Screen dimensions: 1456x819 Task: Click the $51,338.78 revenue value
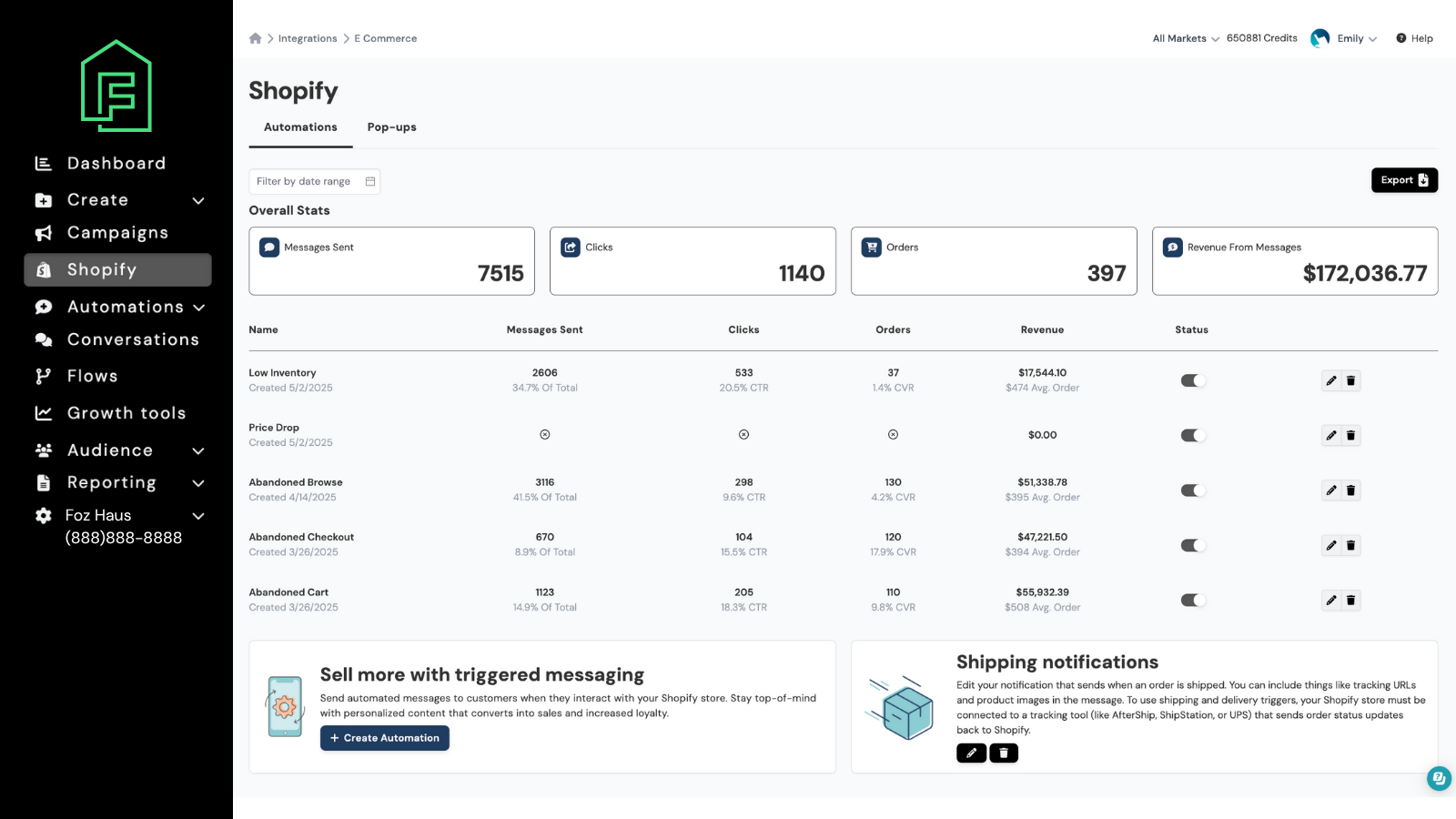click(1043, 482)
